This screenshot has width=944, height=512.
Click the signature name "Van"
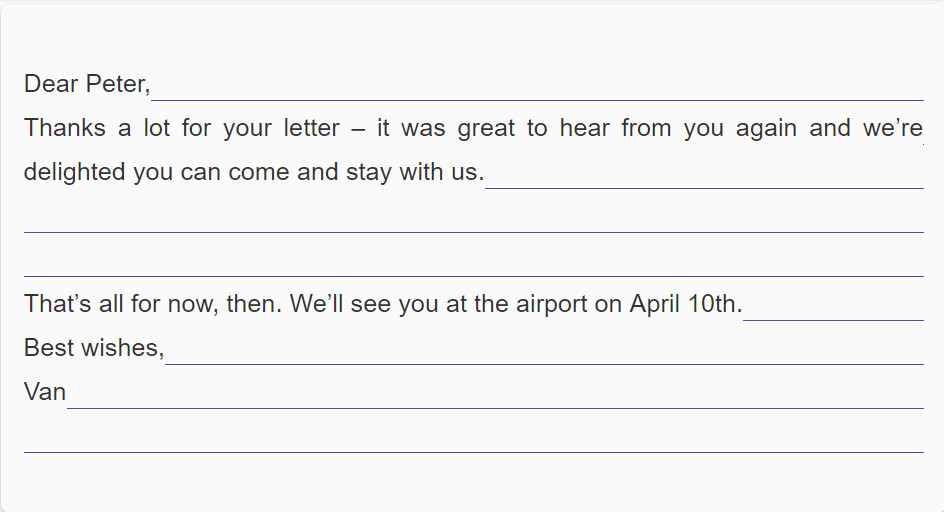[x=45, y=392]
